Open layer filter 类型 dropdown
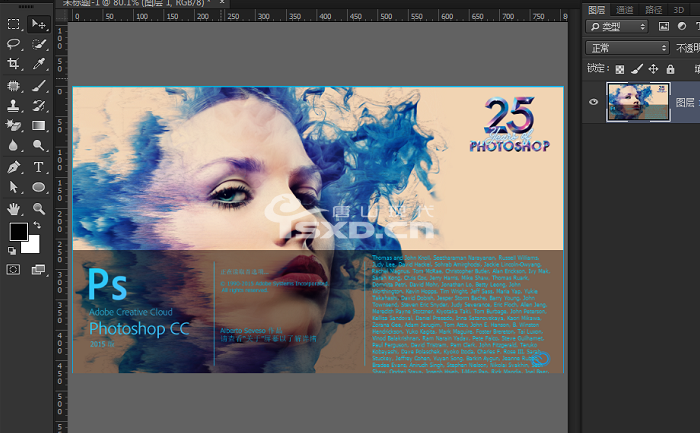The image size is (700, 433). [617, 26]
